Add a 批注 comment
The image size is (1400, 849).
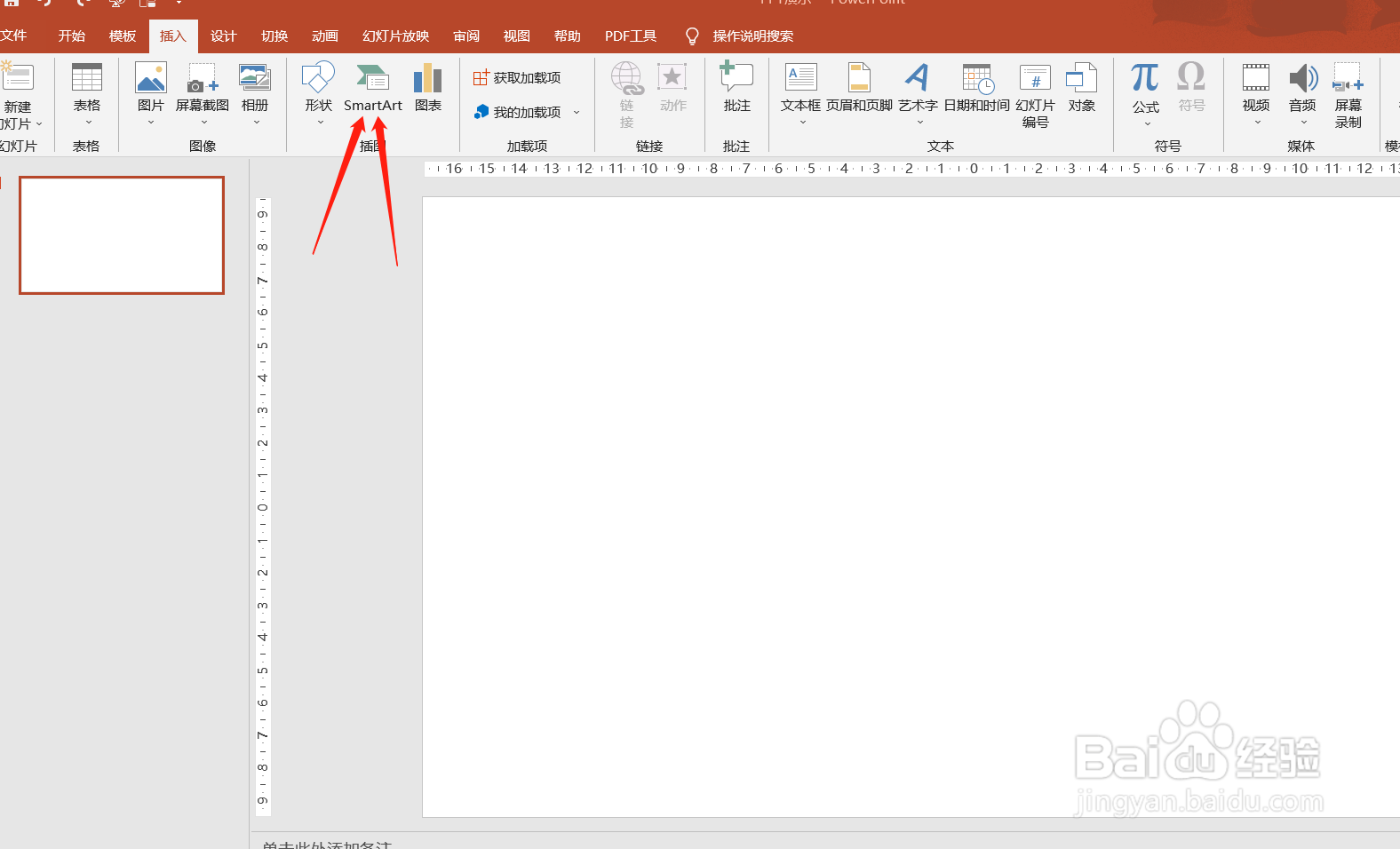(736, 77)
